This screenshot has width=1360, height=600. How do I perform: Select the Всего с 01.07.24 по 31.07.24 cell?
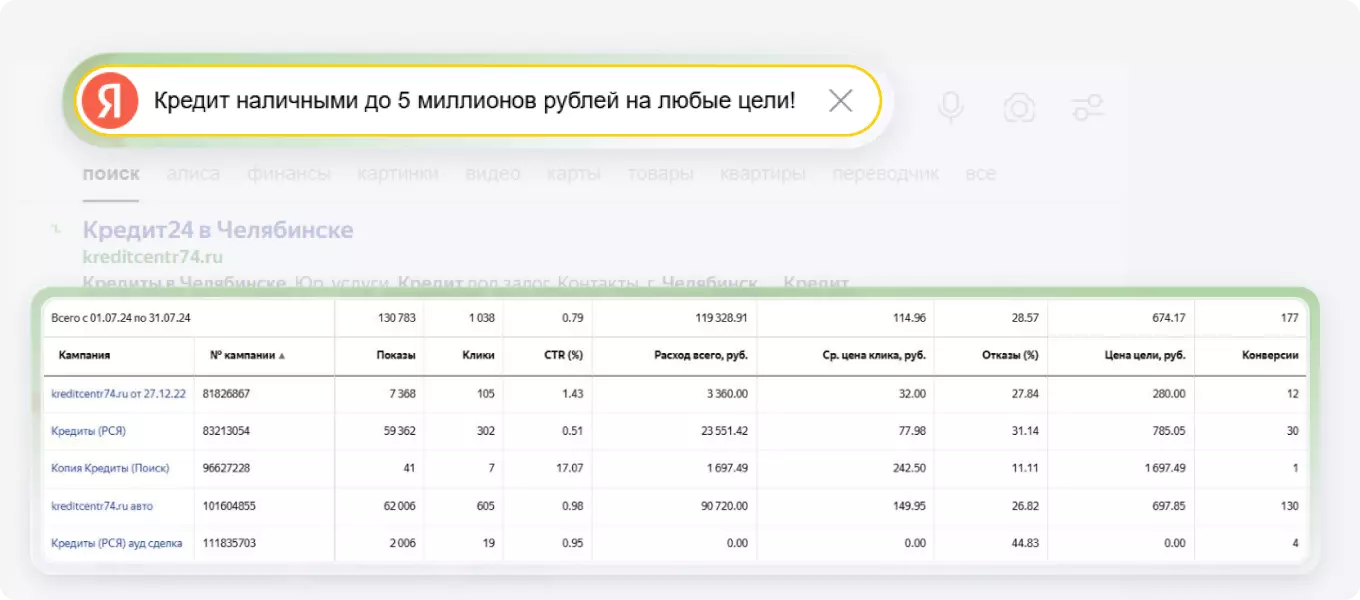pos(121,318)
